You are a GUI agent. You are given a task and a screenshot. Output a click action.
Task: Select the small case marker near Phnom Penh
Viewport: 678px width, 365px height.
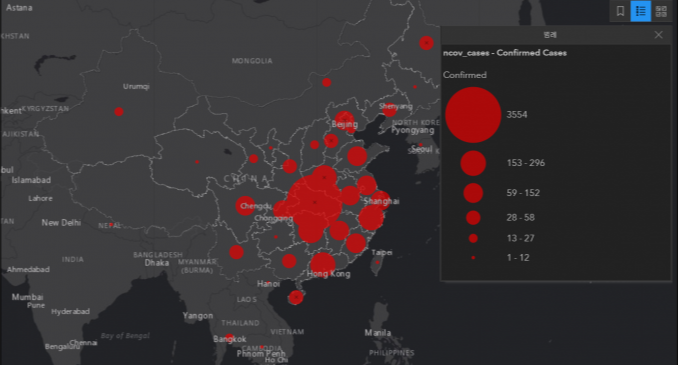click(x=262, y=347)
